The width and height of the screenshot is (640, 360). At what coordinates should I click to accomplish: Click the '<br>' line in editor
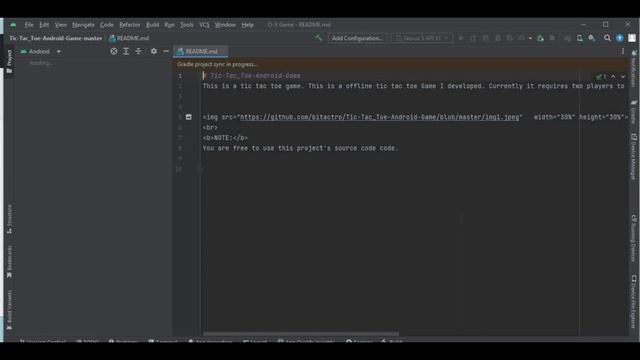pyautogui.click(x=210, y=128)
